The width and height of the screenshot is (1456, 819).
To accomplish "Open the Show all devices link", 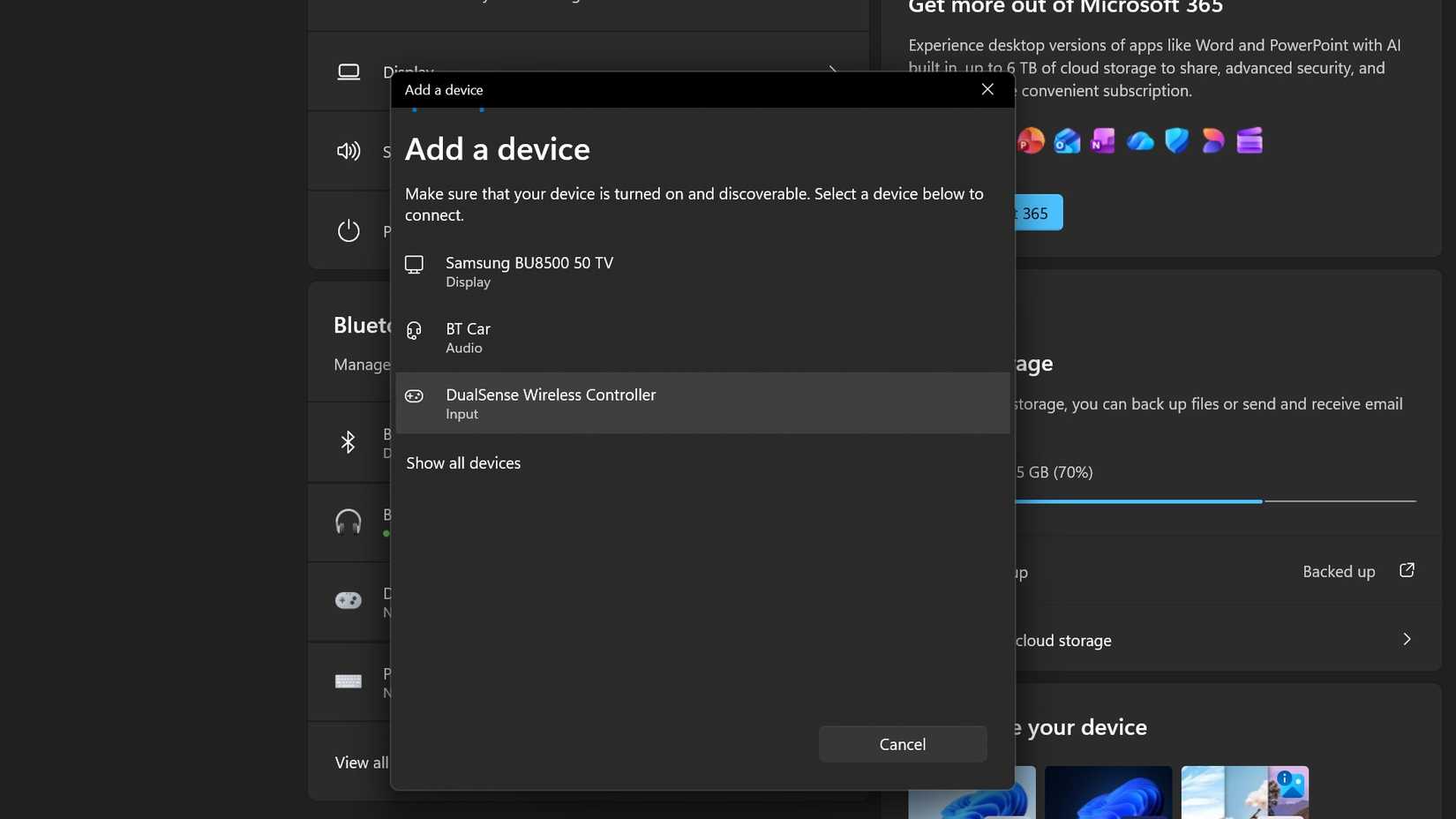I will pos(463,463).
